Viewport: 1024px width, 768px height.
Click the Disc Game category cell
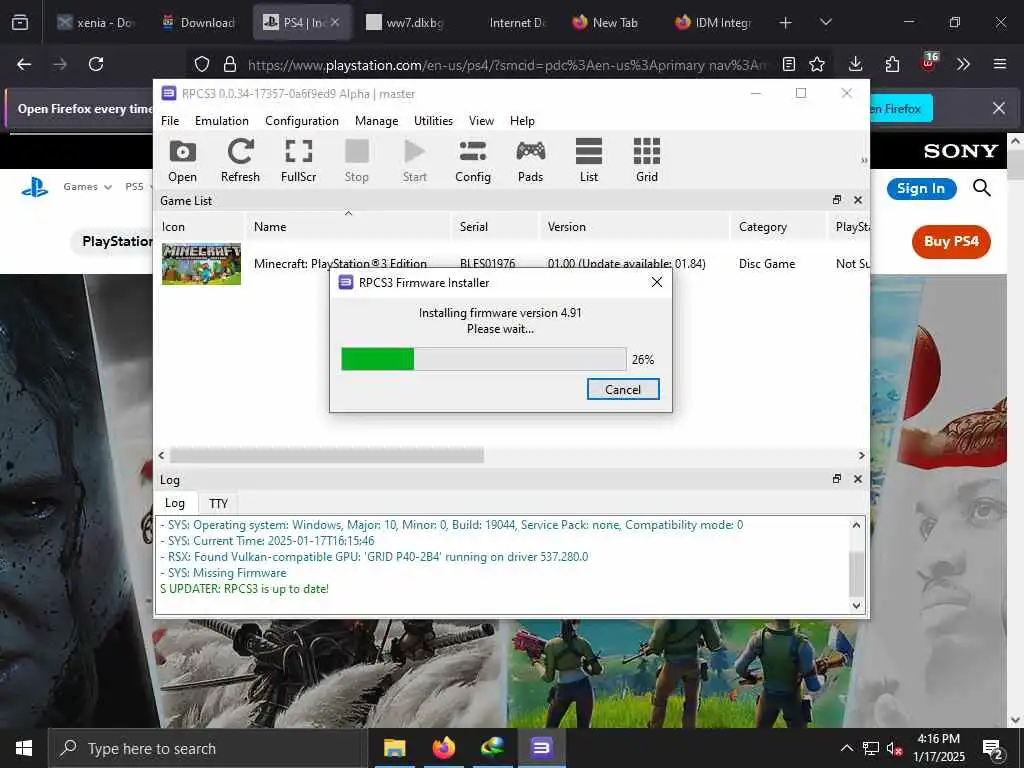[767, 264]
